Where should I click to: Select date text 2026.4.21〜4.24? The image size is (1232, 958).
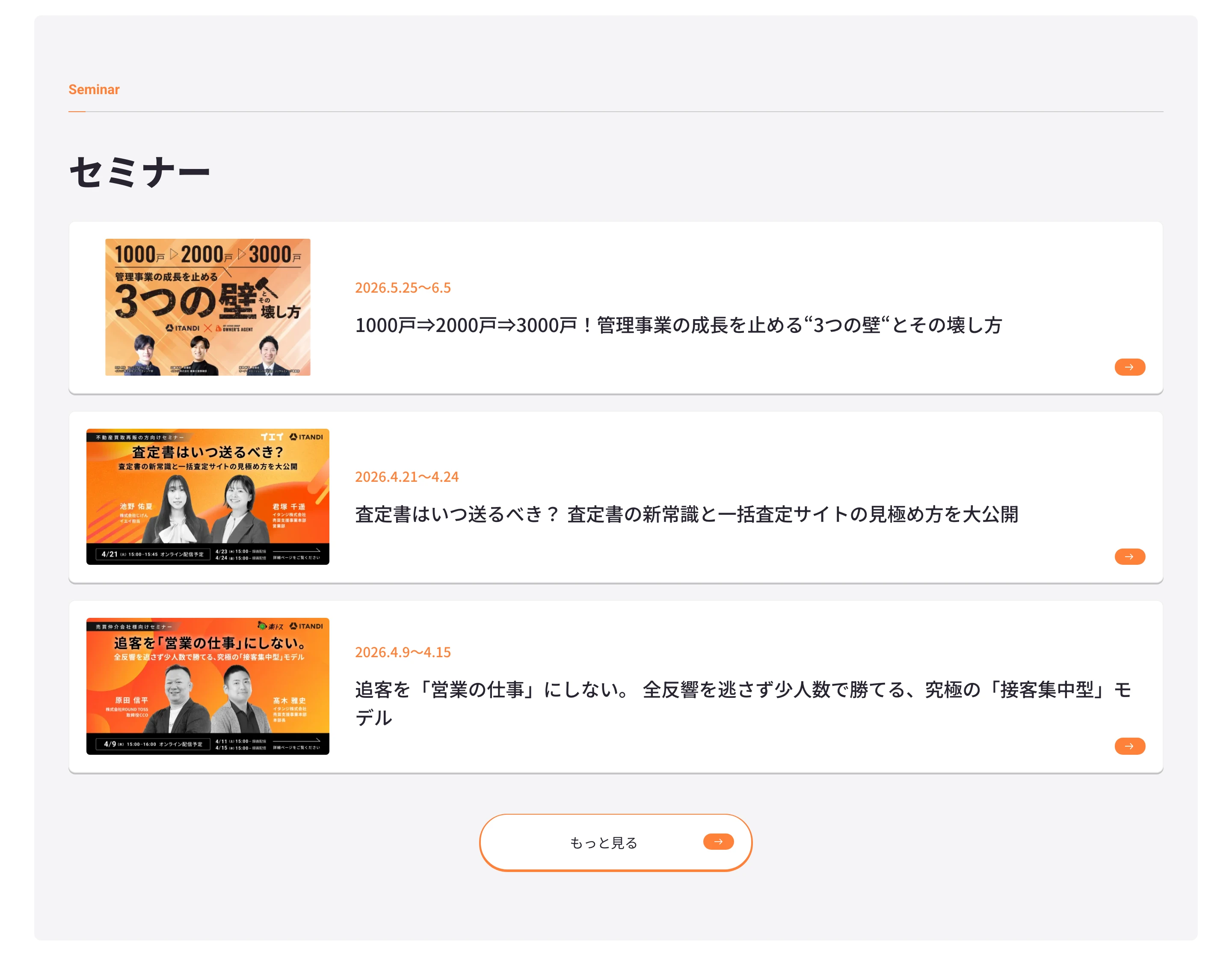click(407, 477)
